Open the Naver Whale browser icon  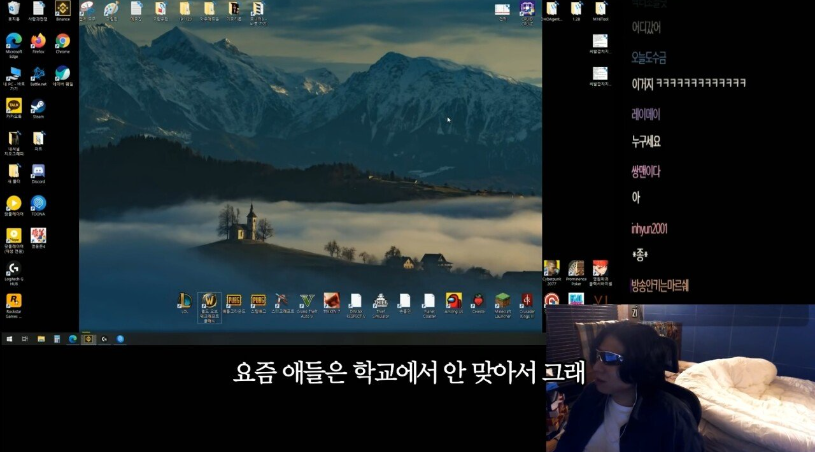pyautogui.click(x=62, y=75)
